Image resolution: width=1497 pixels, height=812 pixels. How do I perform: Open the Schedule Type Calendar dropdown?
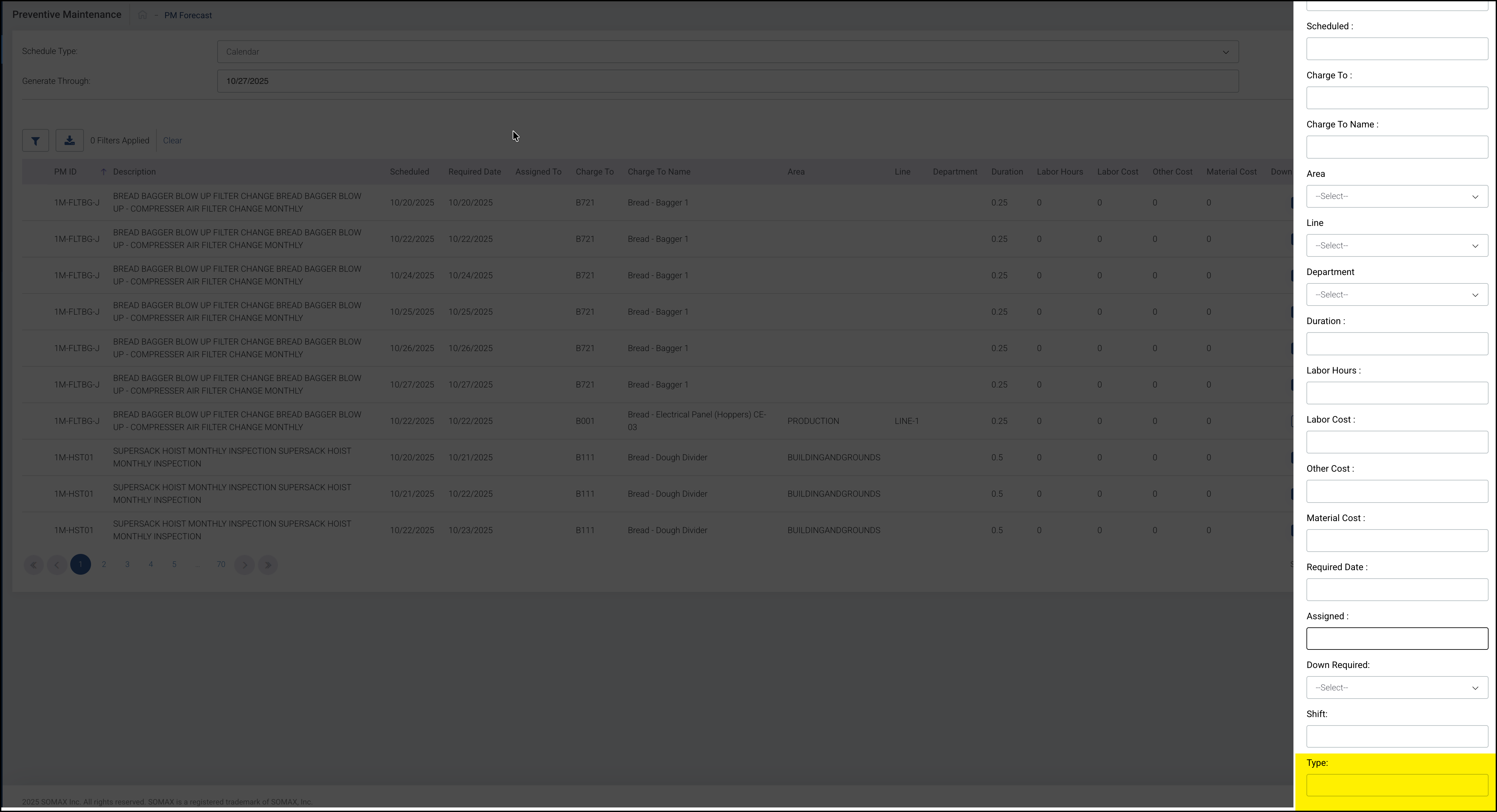[728, 52]
